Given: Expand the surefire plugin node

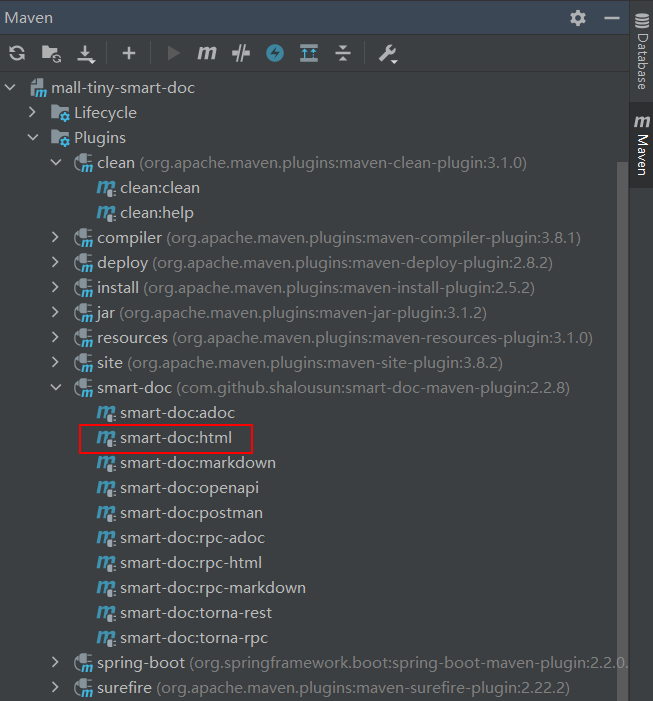Looking at the screenshot, I should (55, 688).
